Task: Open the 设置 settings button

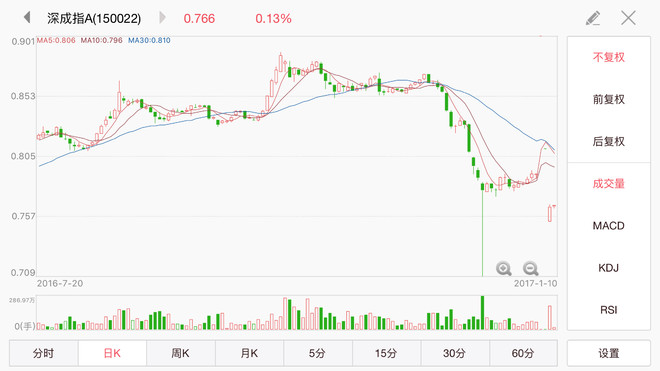Action: click(x=609, y=353)
